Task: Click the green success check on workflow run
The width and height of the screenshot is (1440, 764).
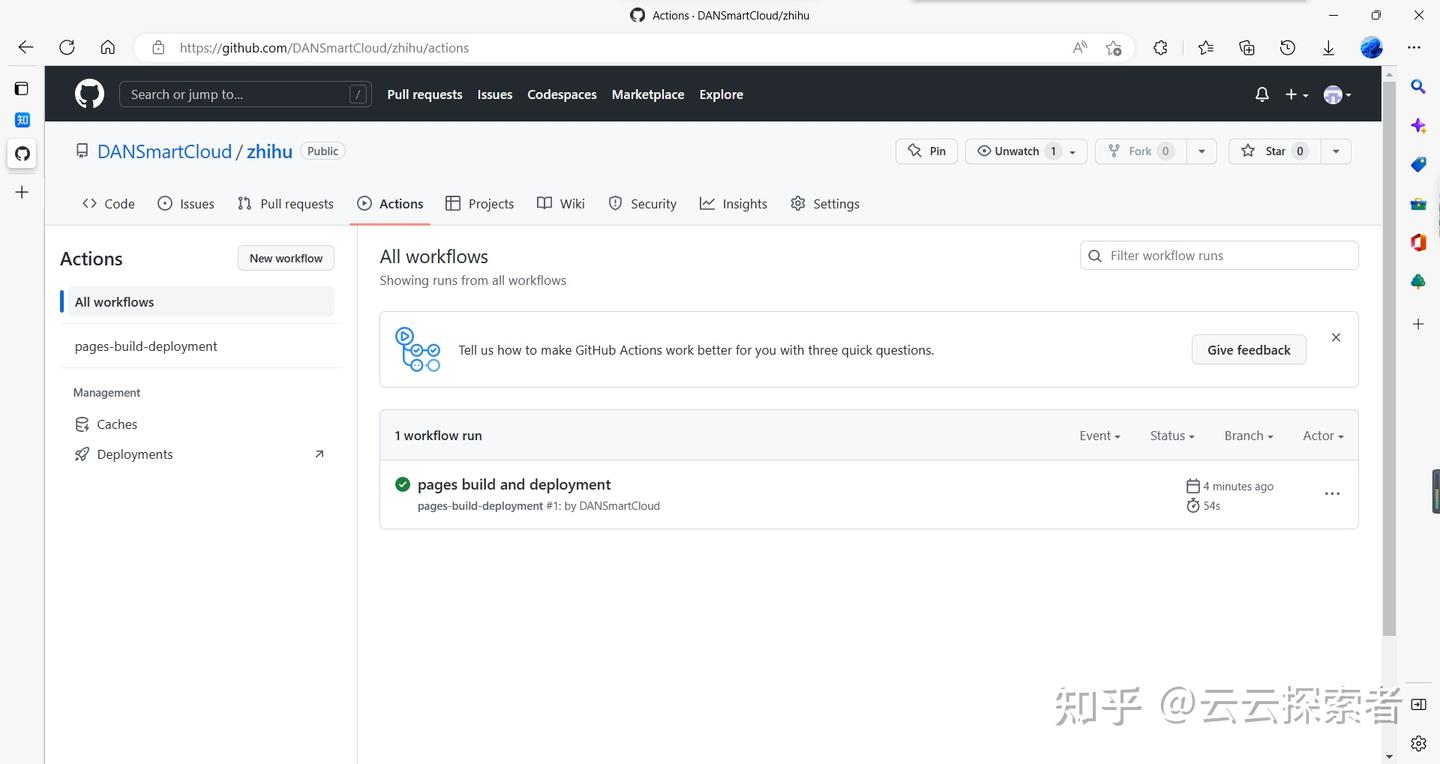Action: click(402, 483)
